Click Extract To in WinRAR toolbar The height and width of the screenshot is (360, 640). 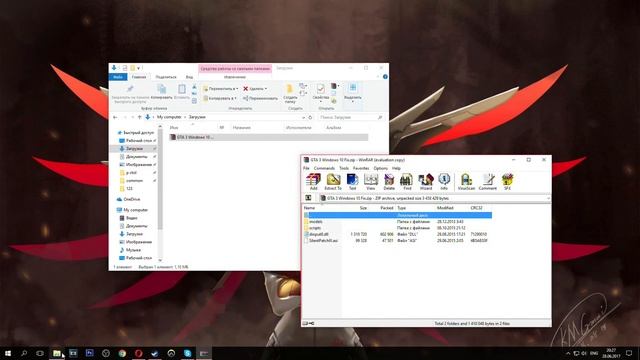click(333, 182)
